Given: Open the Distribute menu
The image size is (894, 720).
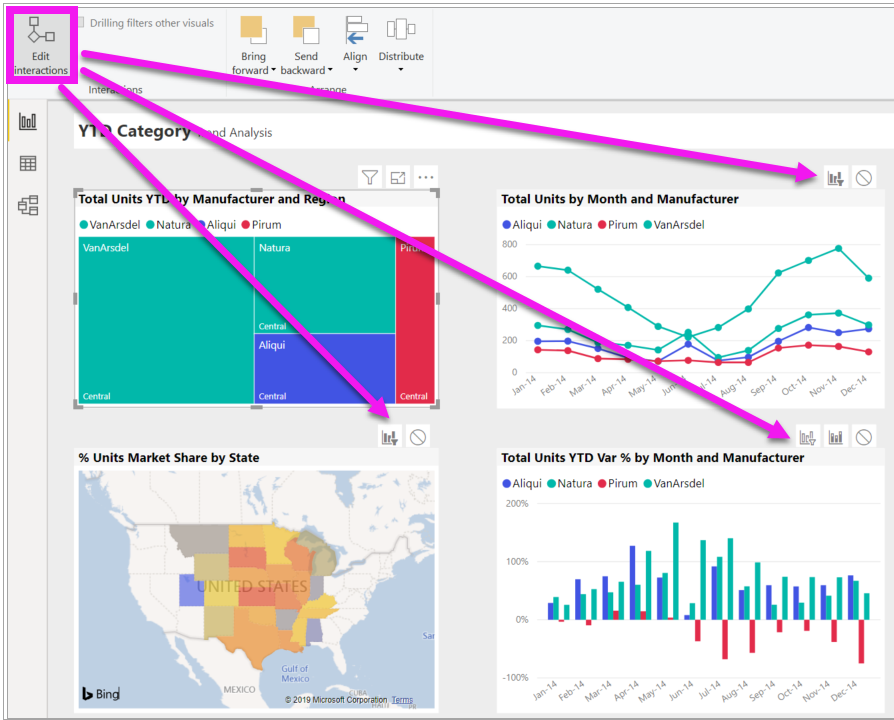Looking at the screenshot, I should (x=401, y=44).
